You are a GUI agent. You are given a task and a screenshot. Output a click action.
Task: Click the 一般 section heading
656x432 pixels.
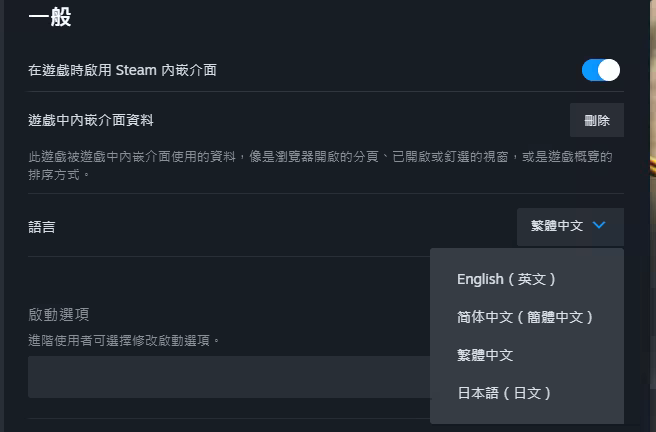pos(50,17)
